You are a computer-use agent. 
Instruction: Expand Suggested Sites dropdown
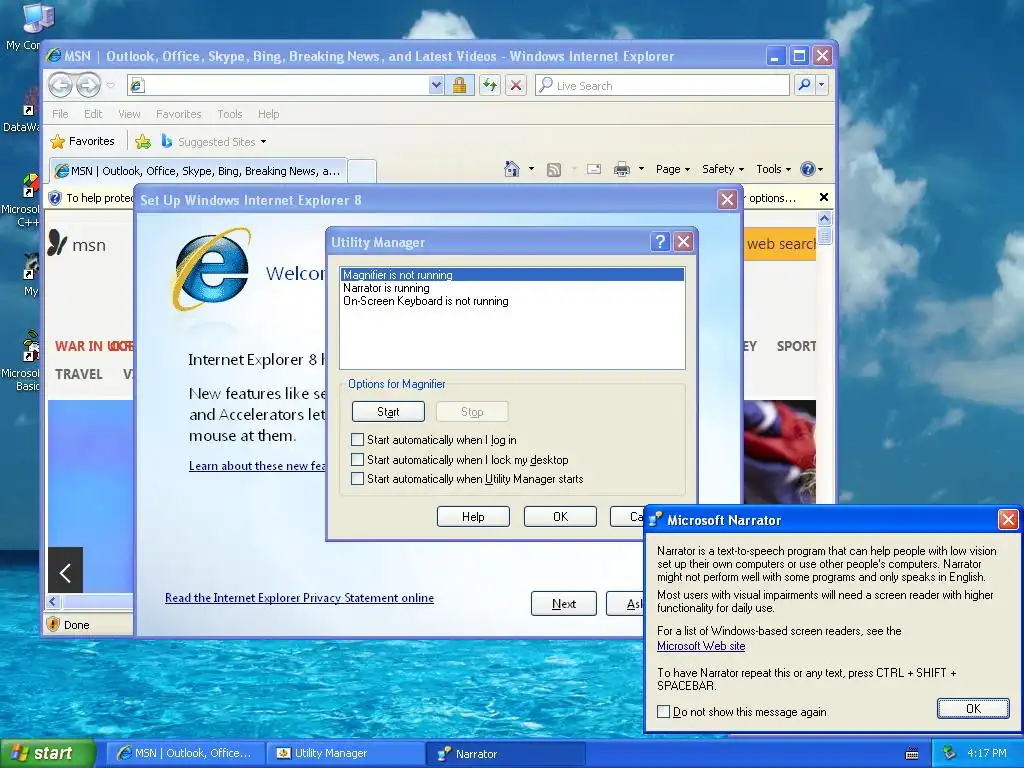pos(263,142)
